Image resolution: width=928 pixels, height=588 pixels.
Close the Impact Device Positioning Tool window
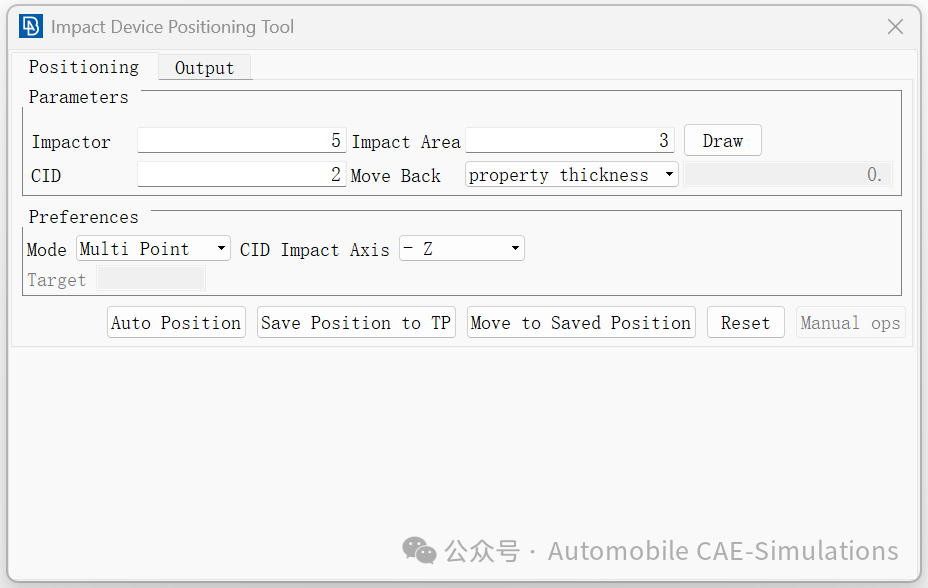pos(895,27)
